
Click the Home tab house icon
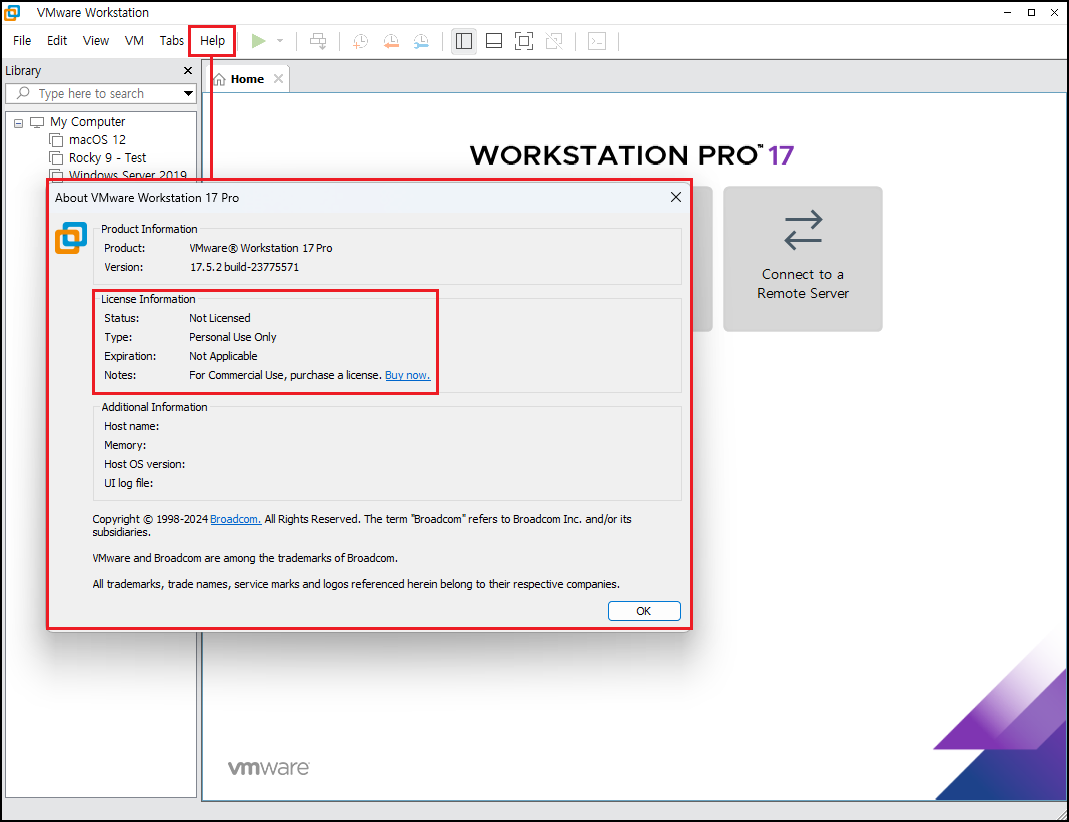click(x=220, y=79)
